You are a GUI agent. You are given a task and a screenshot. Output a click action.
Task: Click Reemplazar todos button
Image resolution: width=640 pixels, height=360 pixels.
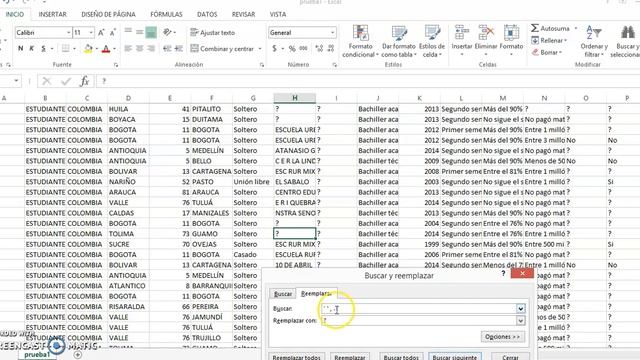[x=296, y=357]
